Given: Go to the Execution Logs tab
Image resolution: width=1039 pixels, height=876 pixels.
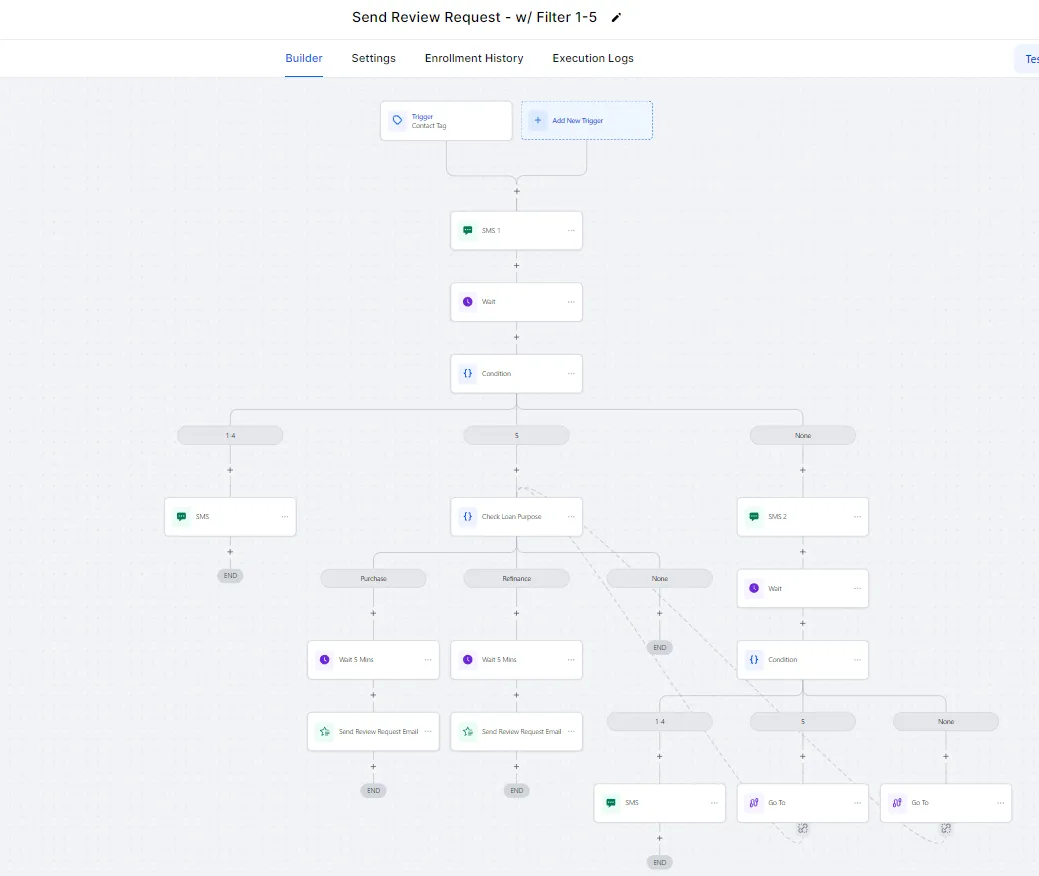Looking at the screenshot, I should [x=593, y=58].
